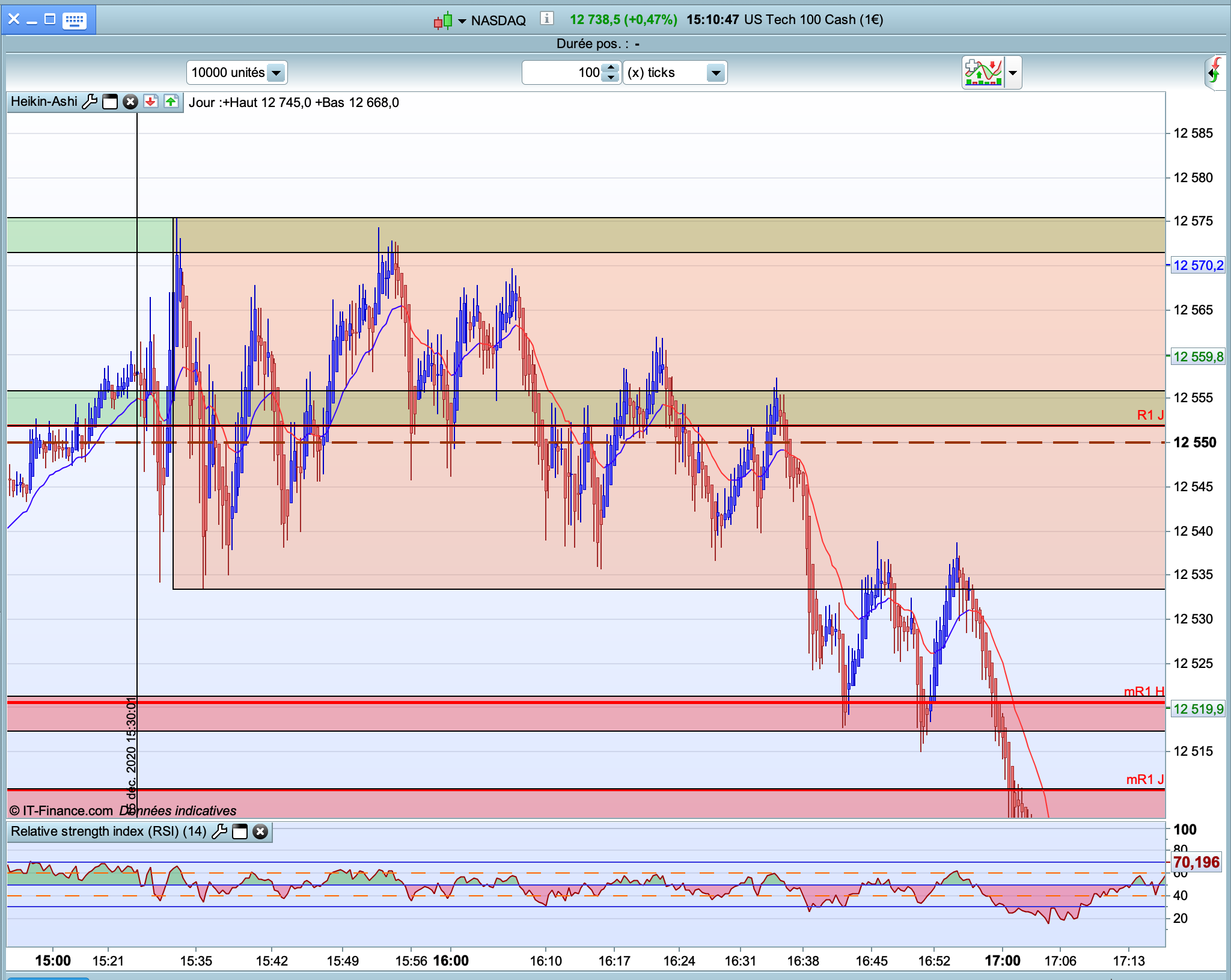This screenshot has width=1231, height=980.
Task: Increase the tick count stepper
Action: pyautogui.click(x=611, y=67)
